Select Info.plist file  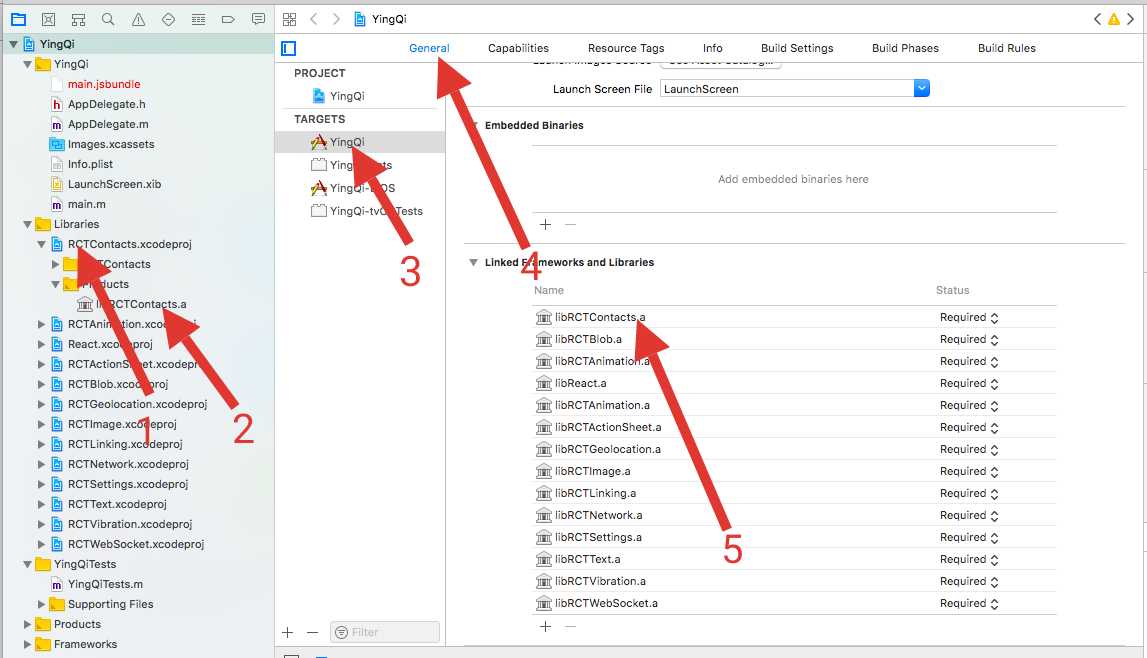coord(90,164)
